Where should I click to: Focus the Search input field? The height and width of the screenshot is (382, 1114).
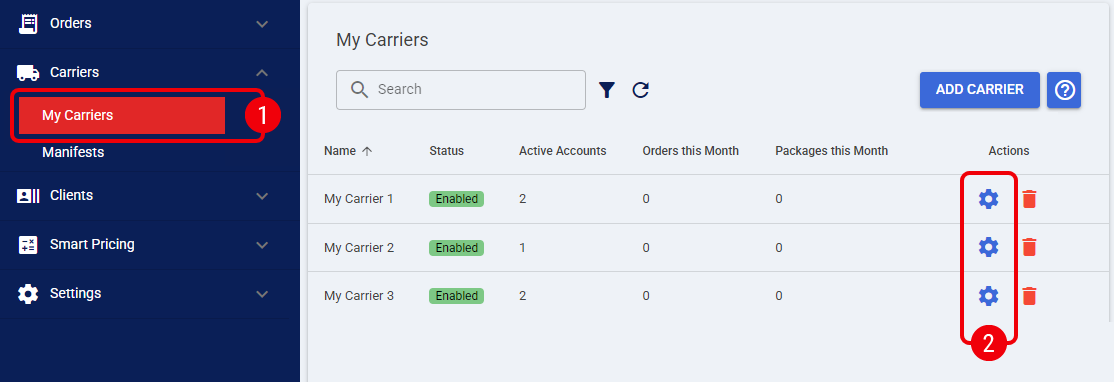click(x=460, y=89)
